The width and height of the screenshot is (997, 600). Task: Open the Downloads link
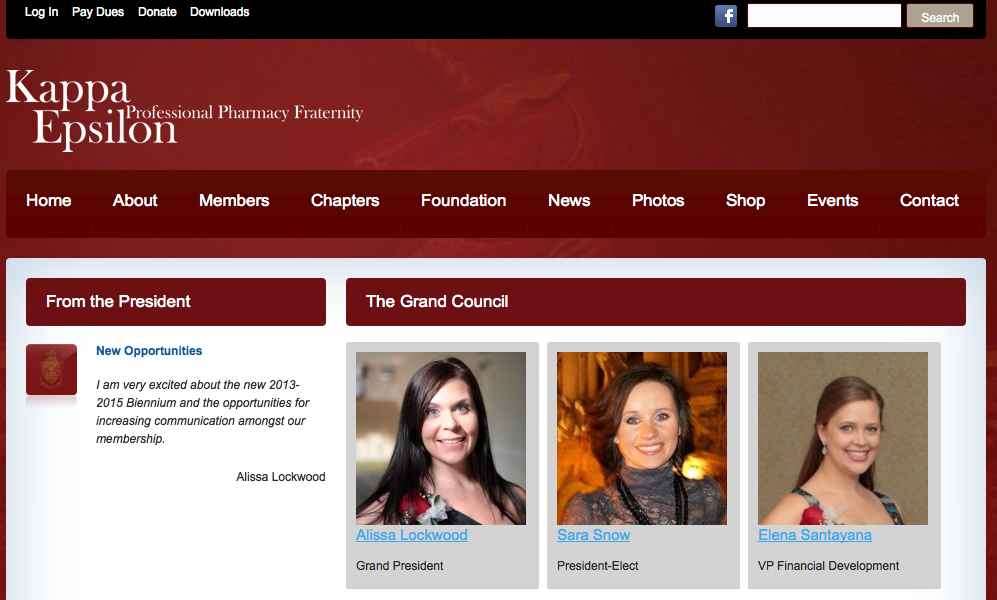219,12
